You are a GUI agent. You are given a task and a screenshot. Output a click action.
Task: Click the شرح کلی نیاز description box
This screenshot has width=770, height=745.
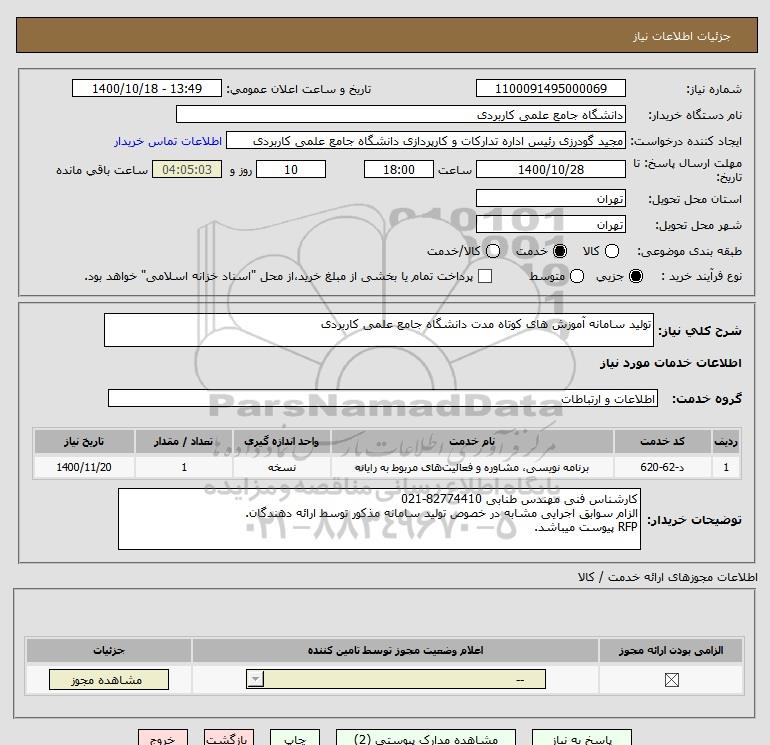(379, 330)
